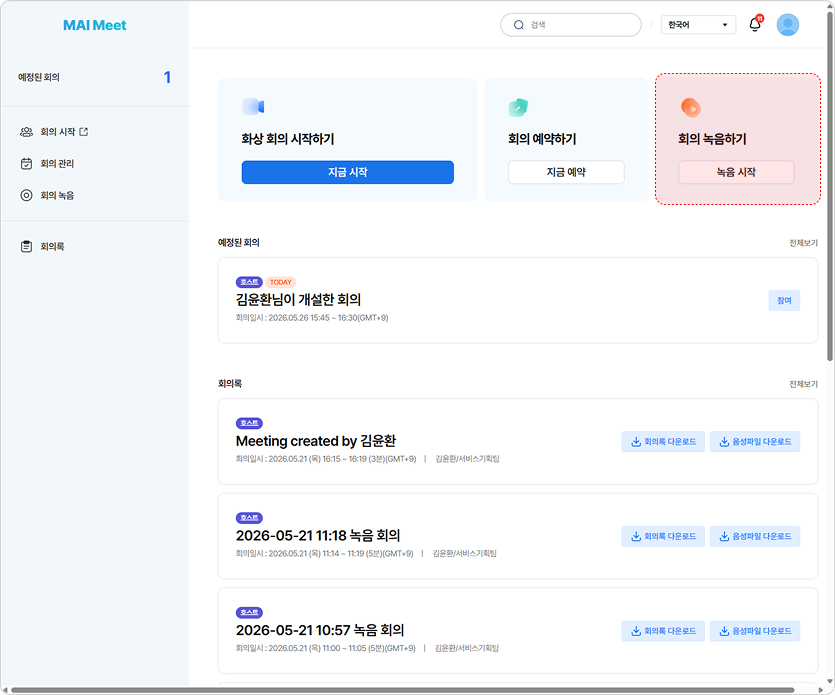Click the 녹음 시작 button
The image size is (835, 695).
click(x=736, y=172)
